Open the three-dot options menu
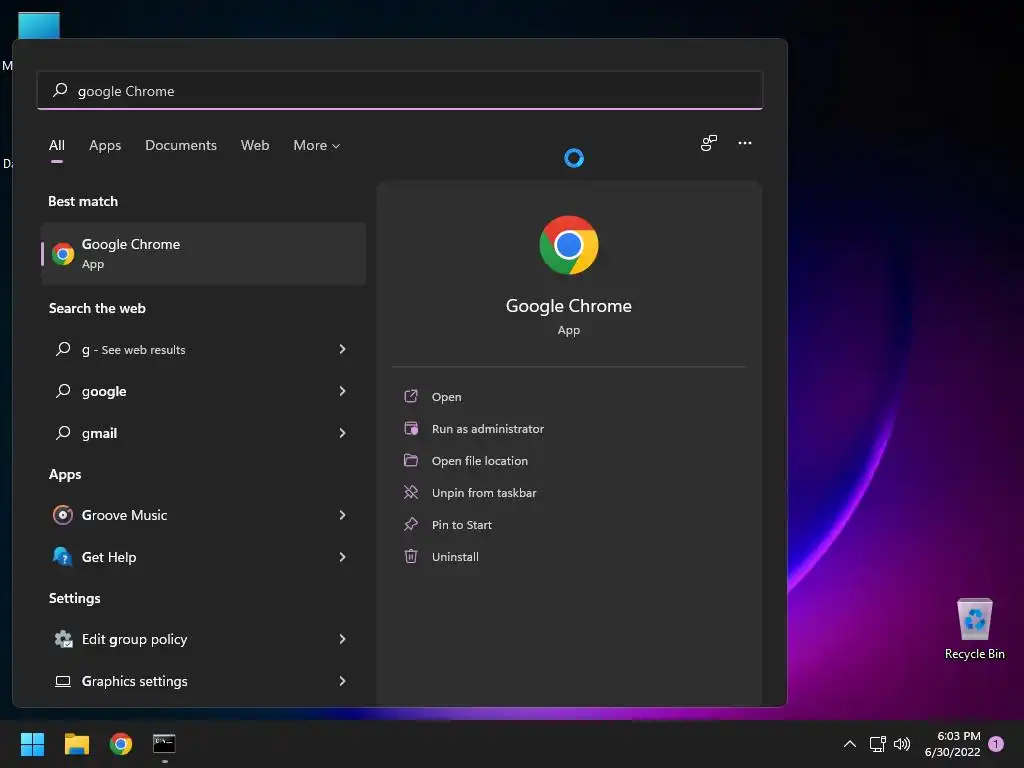Viewport: 1024px width, 768px height. pyautogui.click(x=744, y=143)
